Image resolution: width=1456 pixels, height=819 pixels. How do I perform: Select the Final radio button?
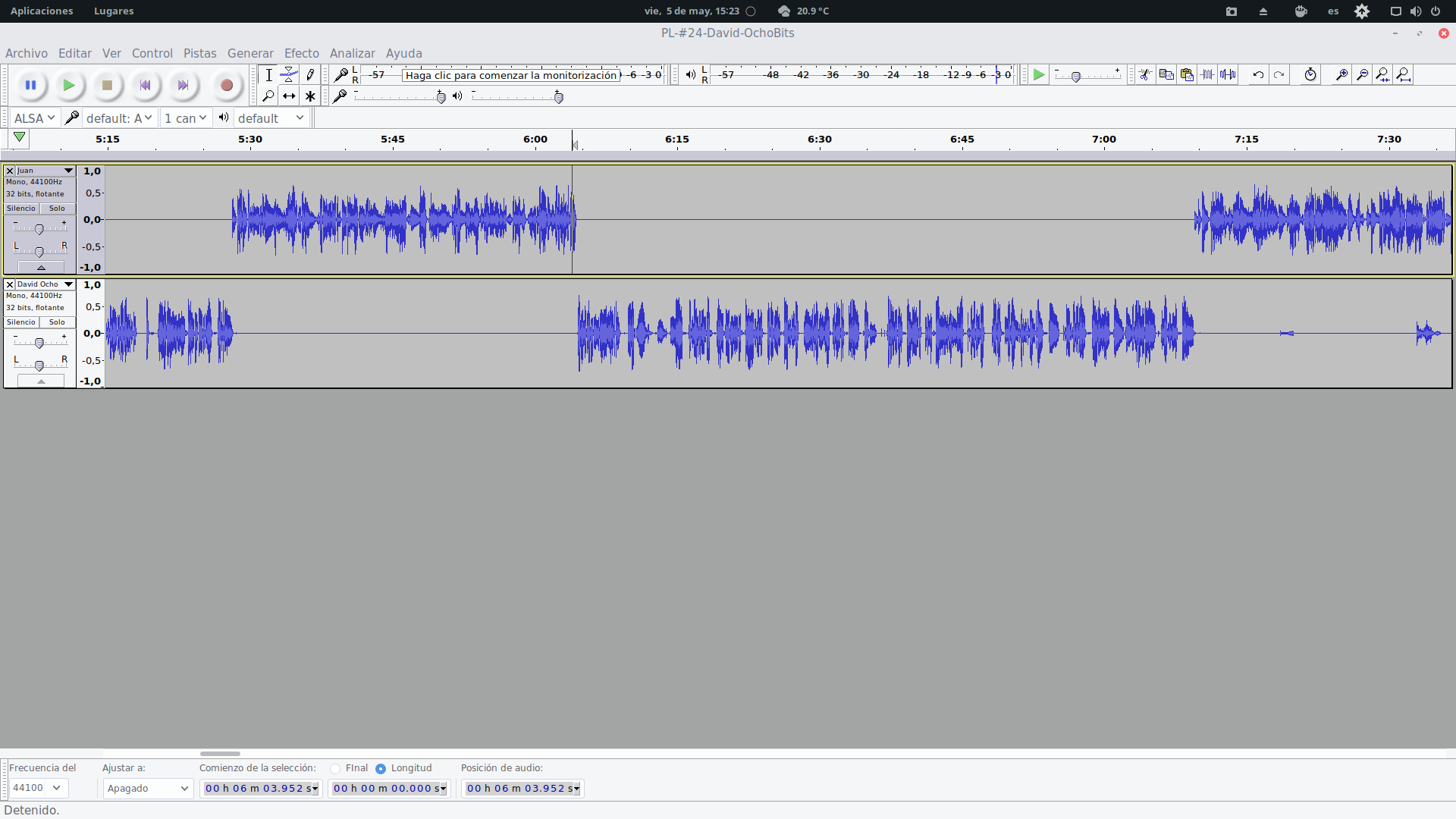(x=335, y=768)
